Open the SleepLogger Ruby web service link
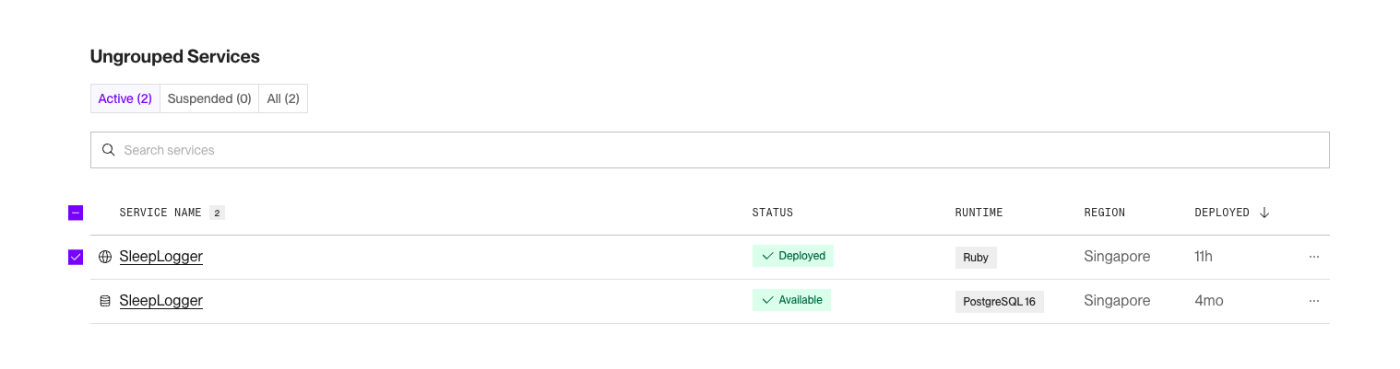The height and width of the screenshot is (369, 1400). [161, 257]
